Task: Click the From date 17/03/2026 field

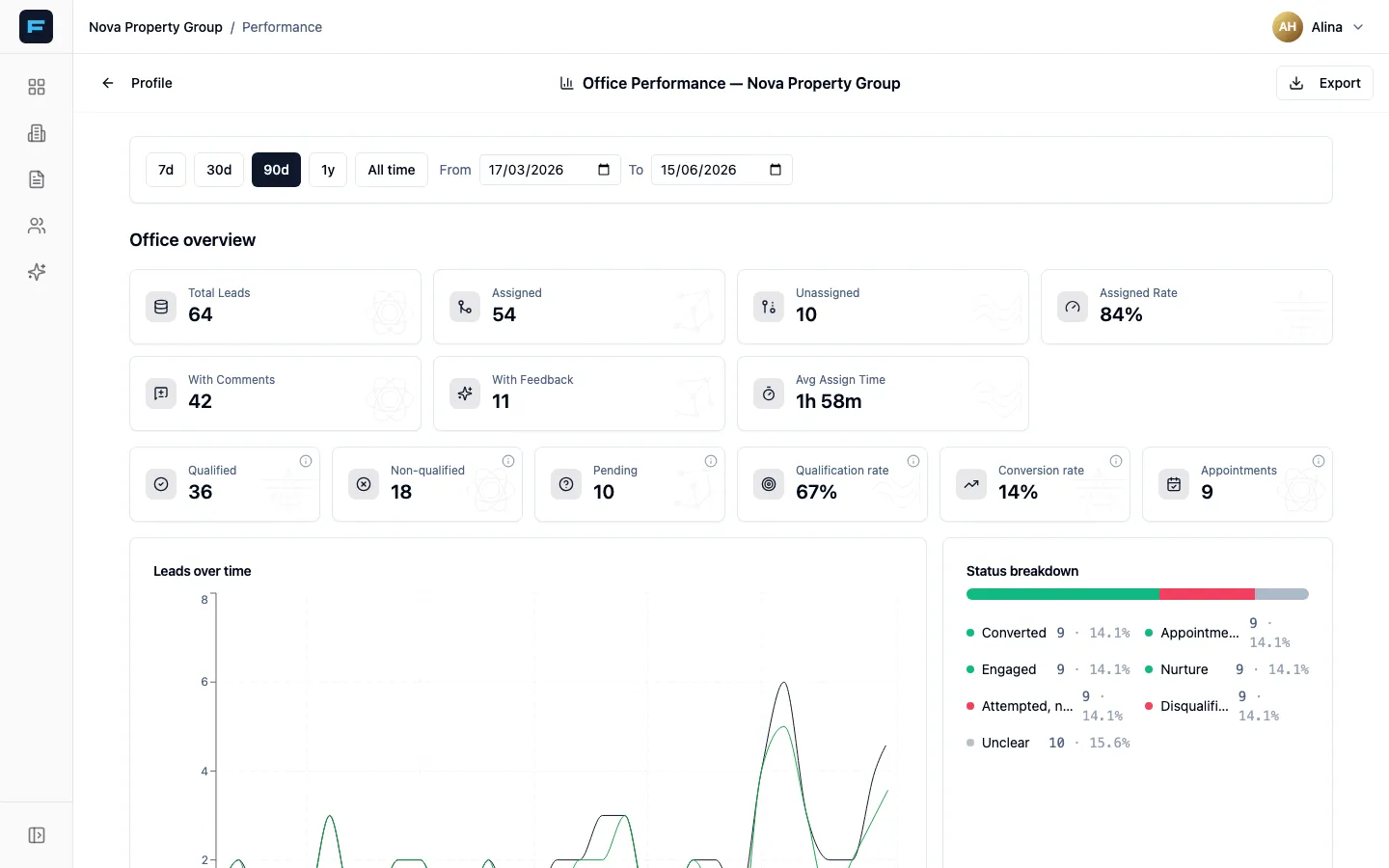Action: (550, 170)
